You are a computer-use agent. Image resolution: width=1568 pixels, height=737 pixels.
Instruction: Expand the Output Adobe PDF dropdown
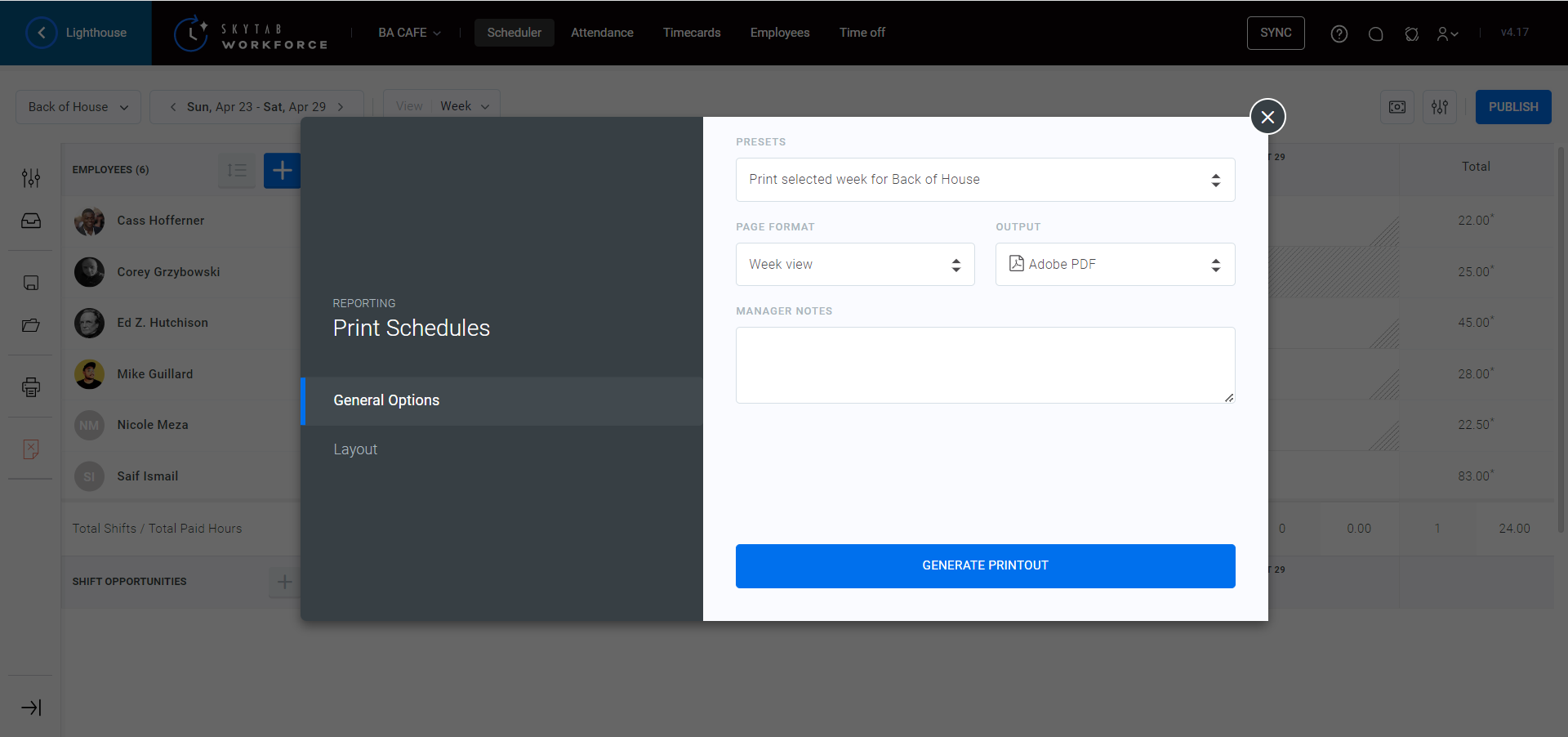(x=1115, y=265)
